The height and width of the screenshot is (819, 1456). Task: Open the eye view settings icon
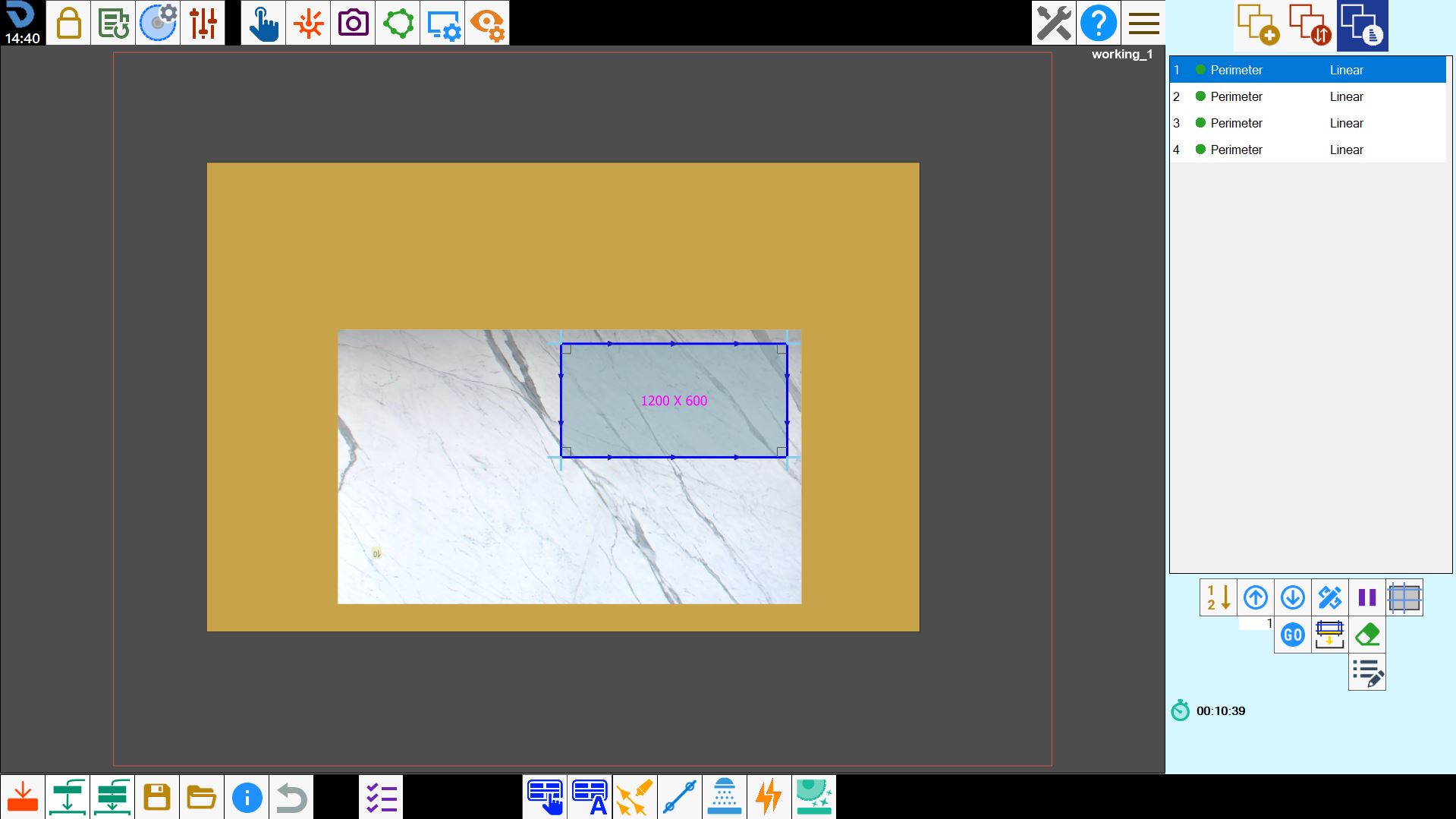coord(487,23)
